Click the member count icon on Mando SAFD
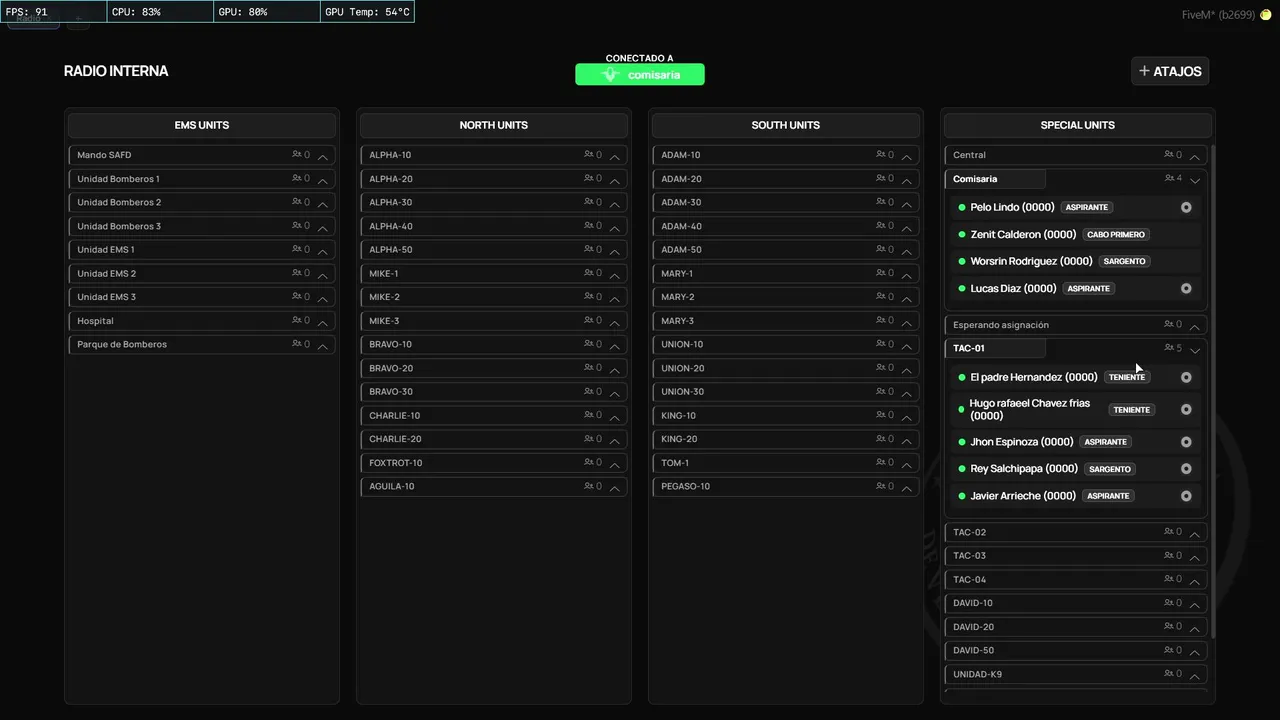This screenshot has width=1280, height=720. [297, 155]
